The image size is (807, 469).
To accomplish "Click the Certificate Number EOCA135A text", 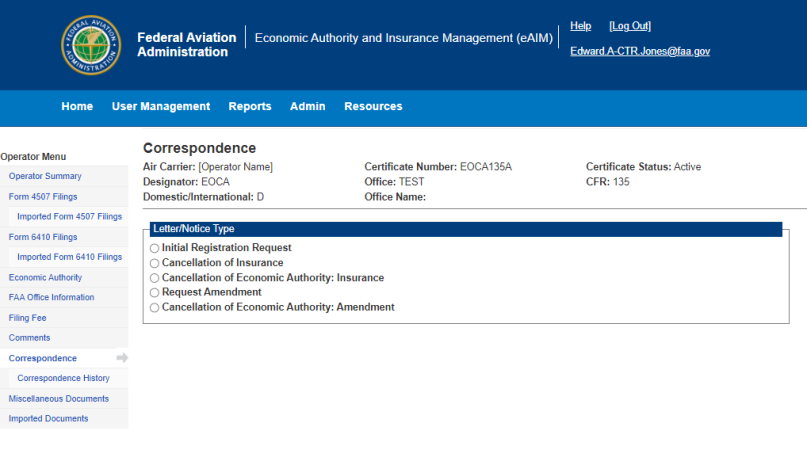I will (x=438, y=167).
